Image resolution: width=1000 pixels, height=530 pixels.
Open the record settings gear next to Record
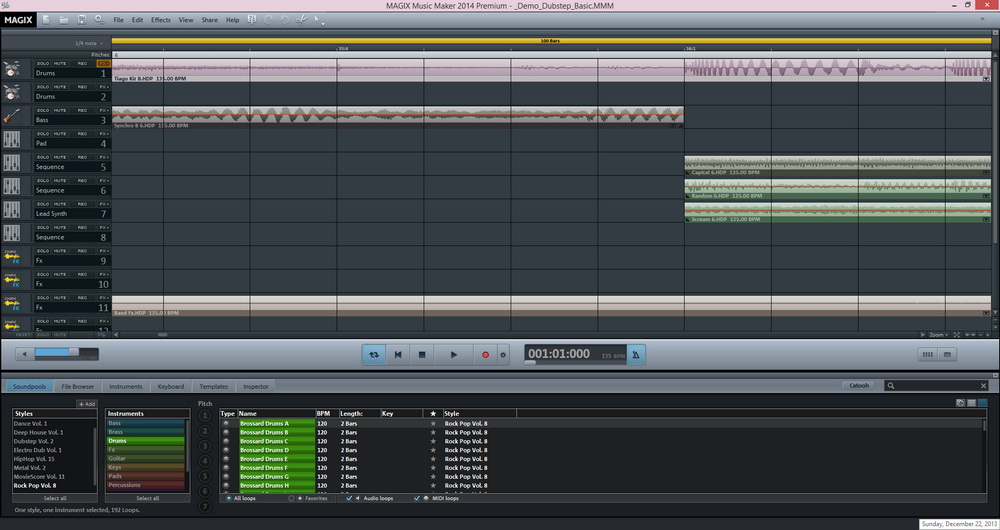503,355
